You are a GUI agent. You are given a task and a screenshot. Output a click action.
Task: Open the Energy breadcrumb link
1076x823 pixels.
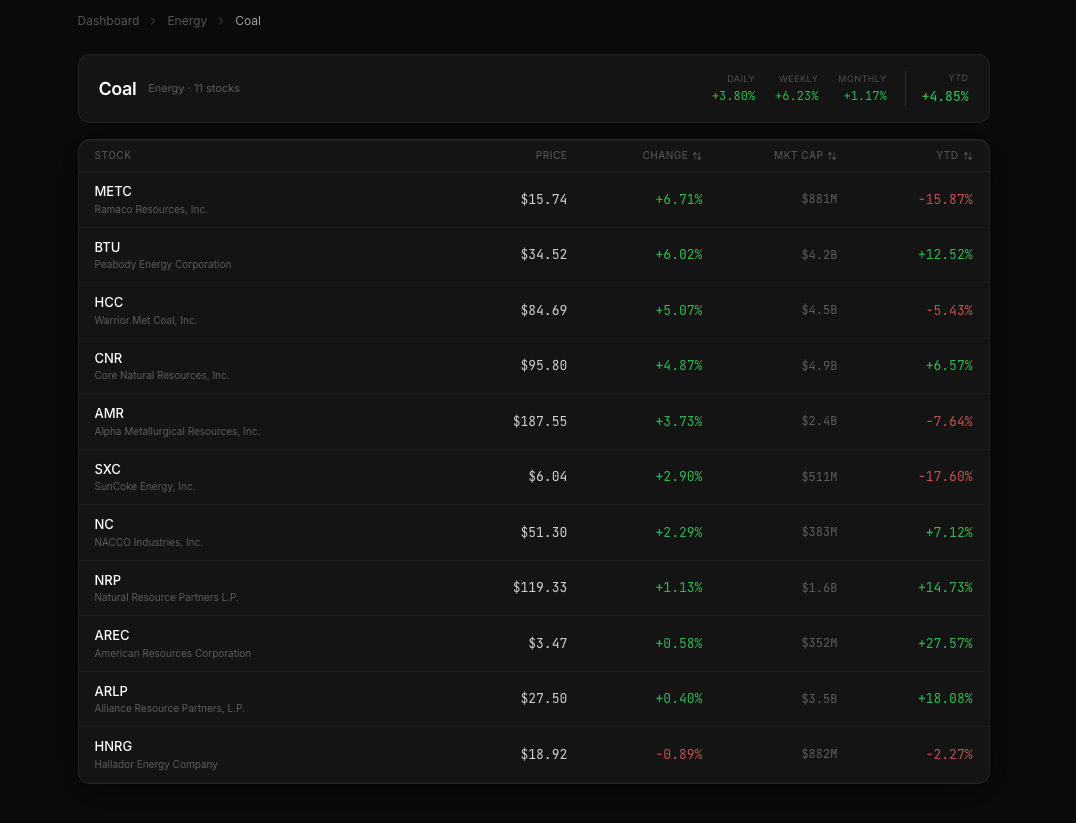coord(187,21)
